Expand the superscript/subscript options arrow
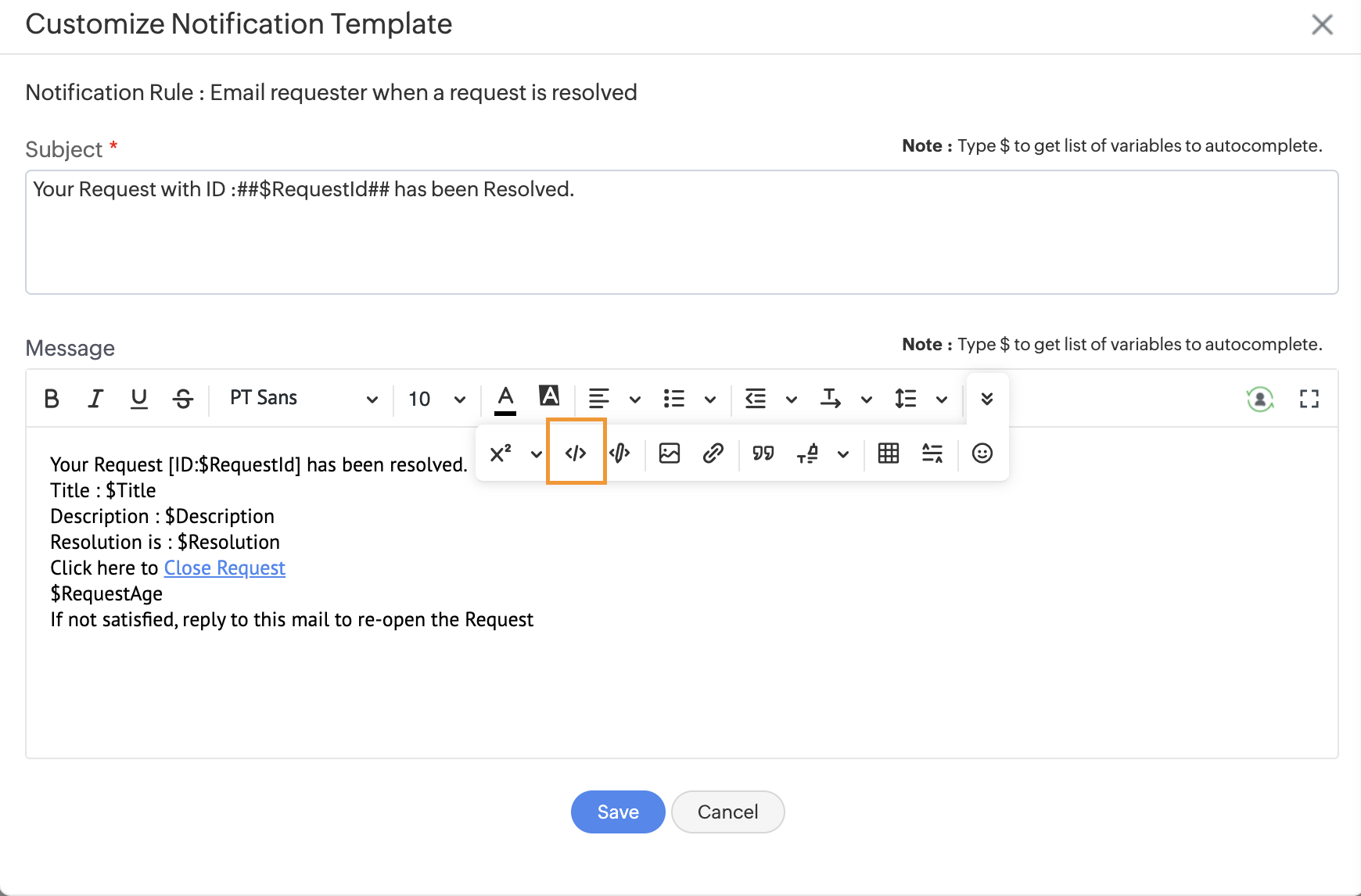 point(537,454)
